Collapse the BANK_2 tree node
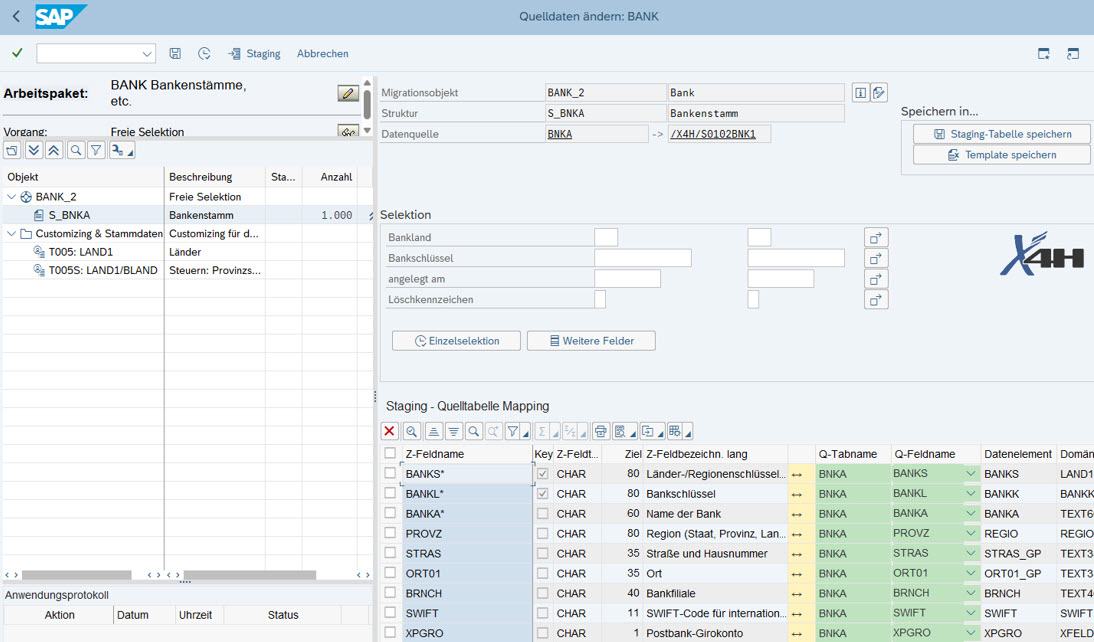 pos(12,197)
